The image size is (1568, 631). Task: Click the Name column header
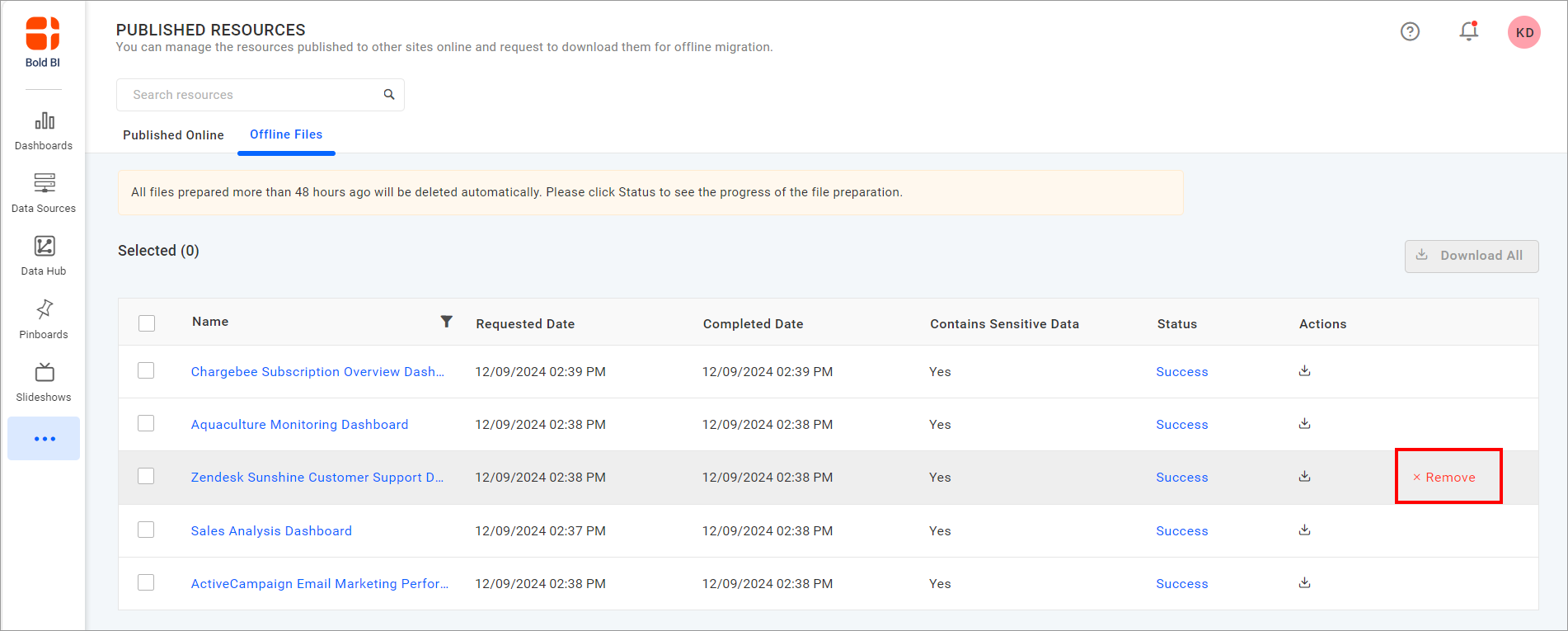tap(210, 322)
